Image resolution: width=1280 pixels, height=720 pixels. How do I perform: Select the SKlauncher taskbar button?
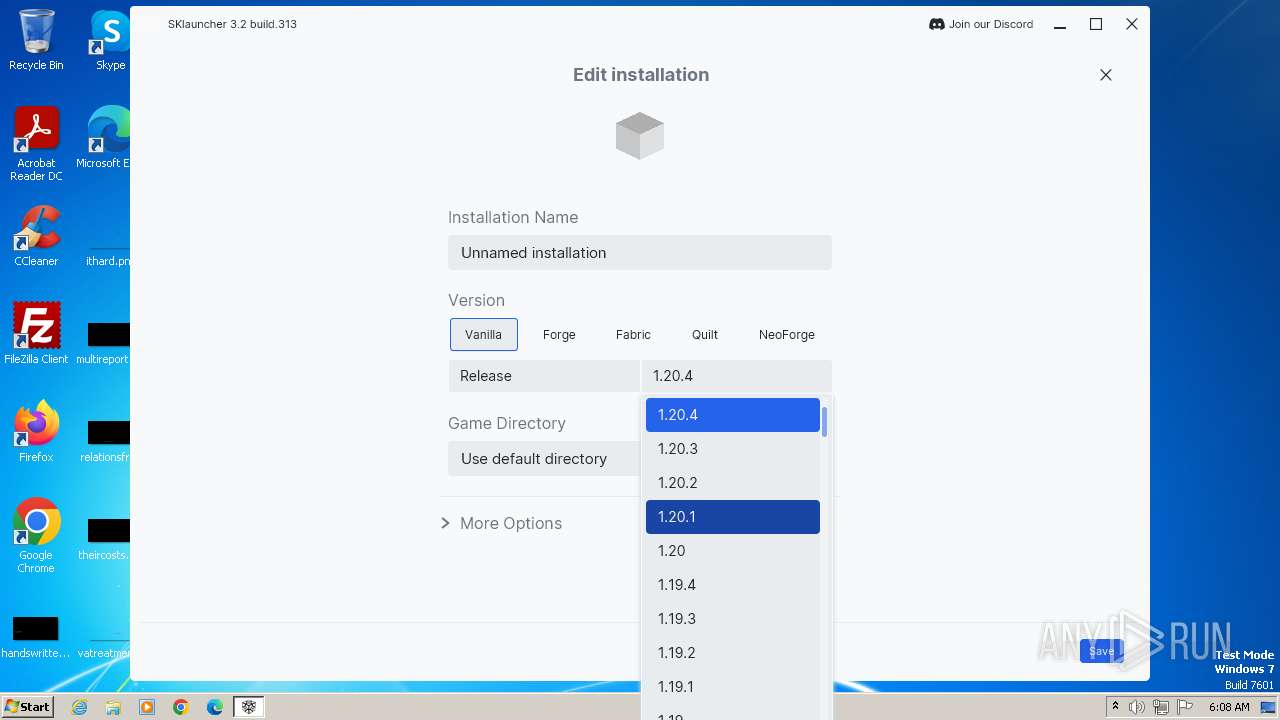point(249,707)
